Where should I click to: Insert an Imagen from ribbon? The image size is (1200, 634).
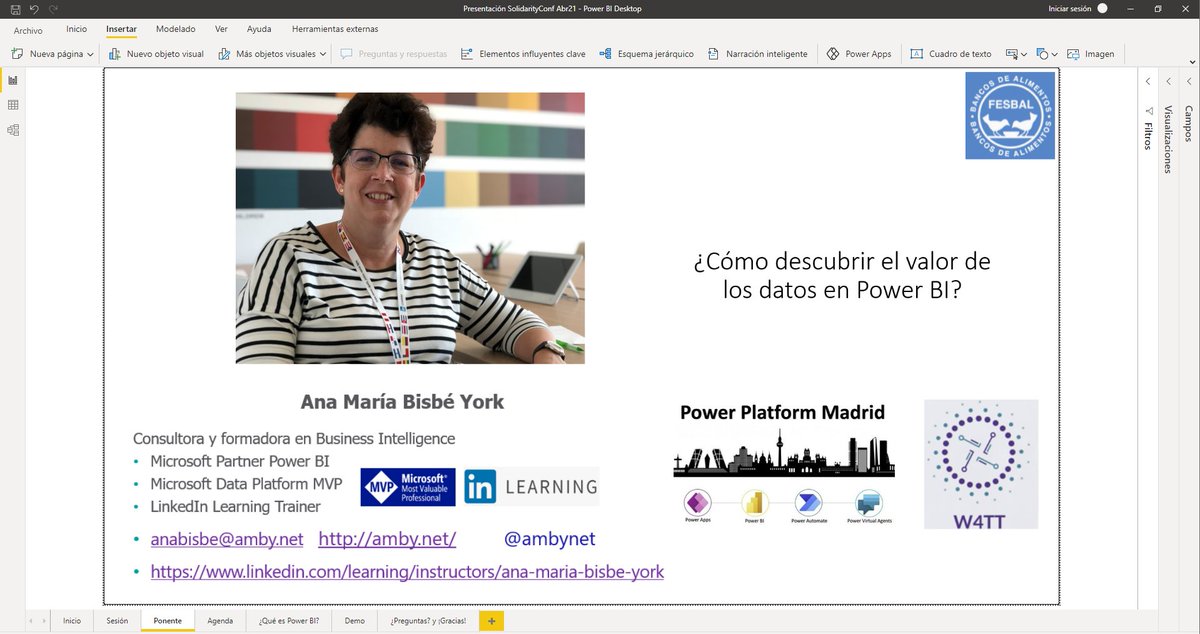tap(1091, 54)
